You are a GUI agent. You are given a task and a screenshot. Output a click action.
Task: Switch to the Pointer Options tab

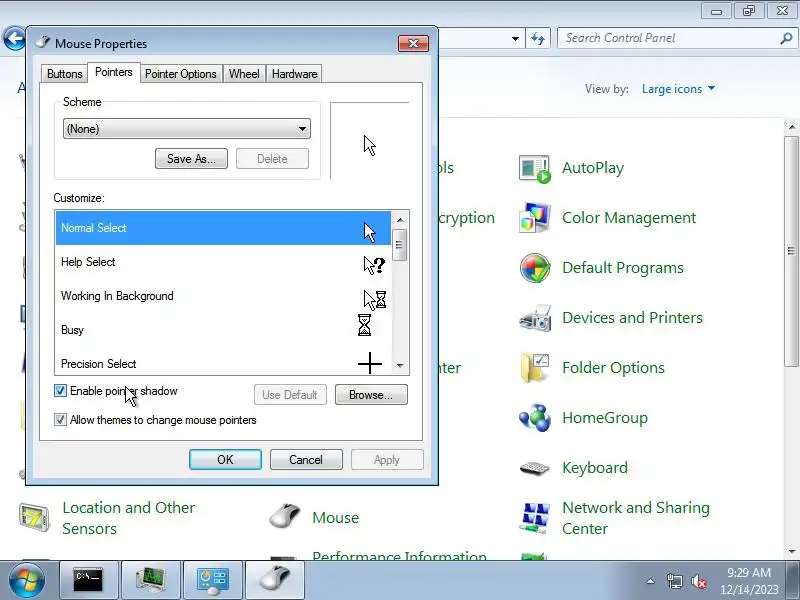tap(181, 74)
